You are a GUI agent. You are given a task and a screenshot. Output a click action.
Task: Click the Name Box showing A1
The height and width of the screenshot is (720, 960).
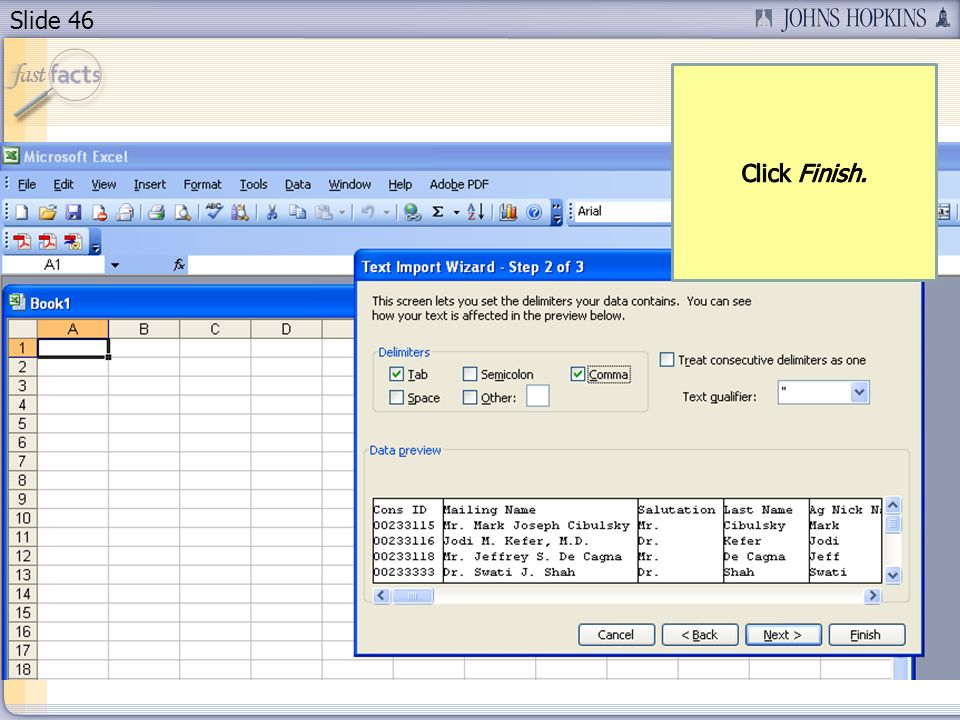pos(53,264)
